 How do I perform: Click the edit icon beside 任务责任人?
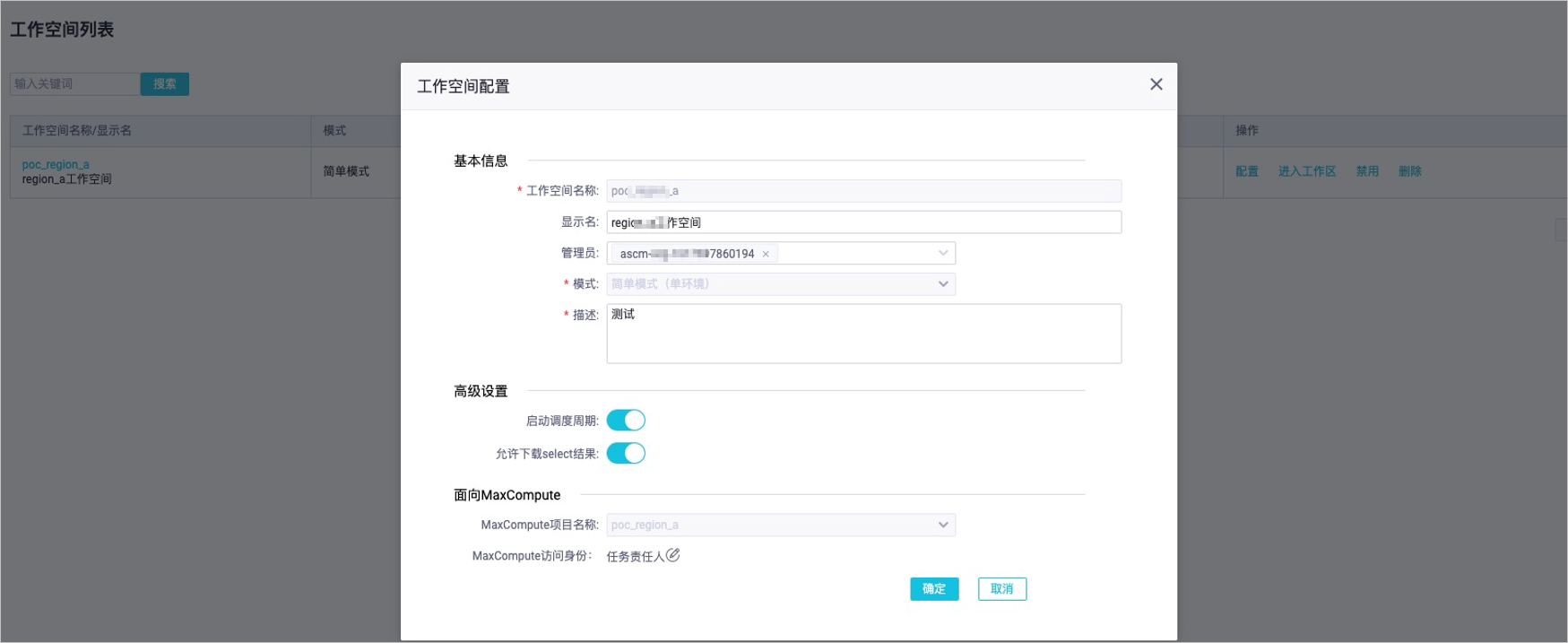[672, 556]
